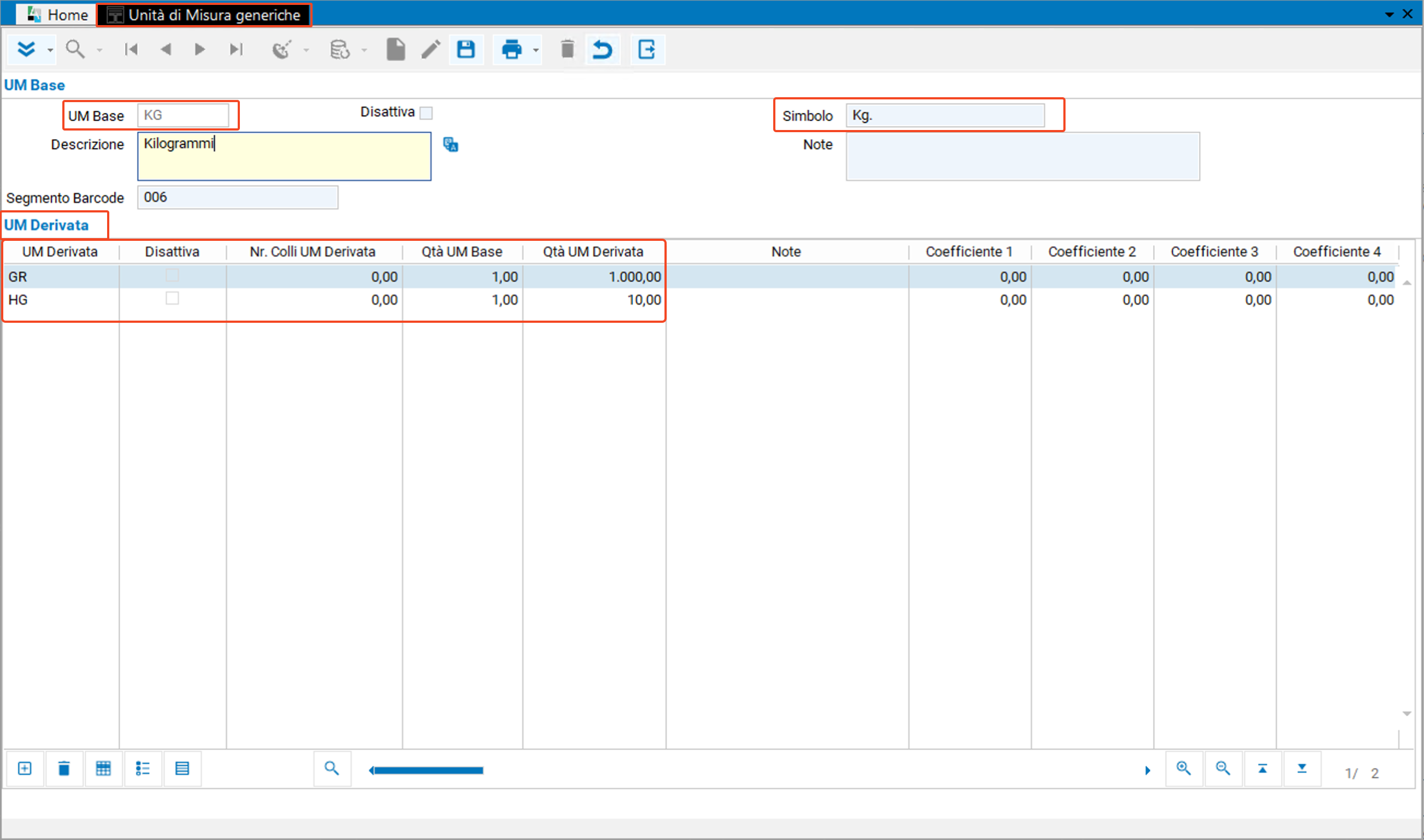The width and height of the screenshot is (1424, 840).
Task: Click the right scroll arrow at grid bottom
Action: (x=1148, y=771)
